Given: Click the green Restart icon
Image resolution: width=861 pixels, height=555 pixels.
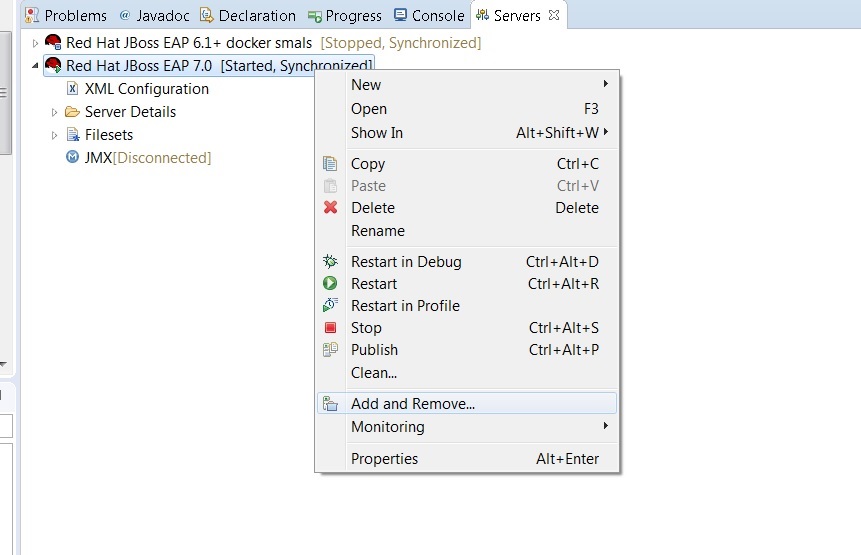Looking at the screenshot, I should click(330, 283).
